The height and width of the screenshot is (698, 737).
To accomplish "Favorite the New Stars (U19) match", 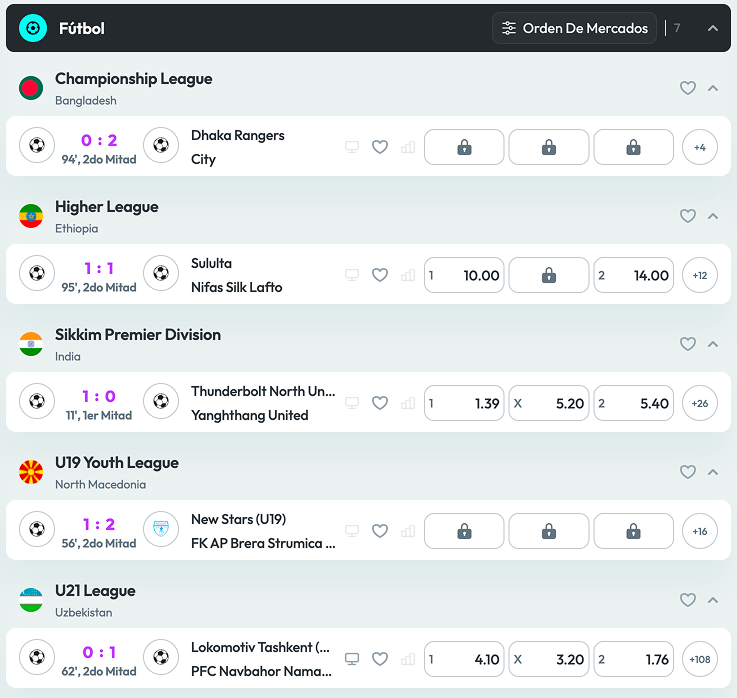I will tap(380, 531).
